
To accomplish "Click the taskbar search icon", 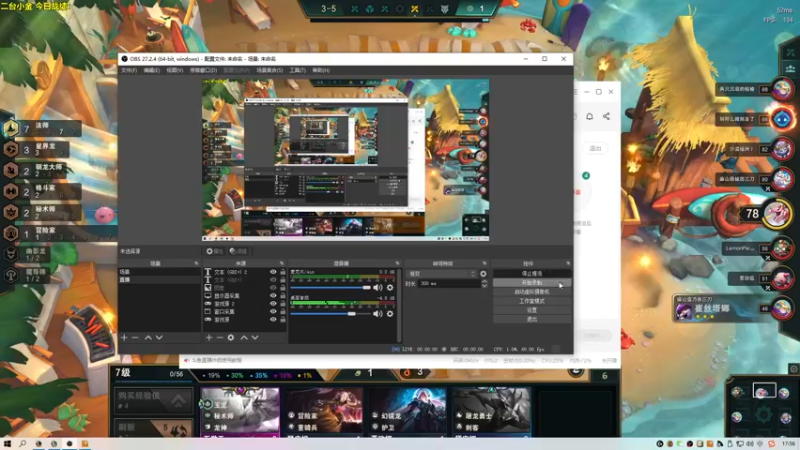I will tap(22, 444).
